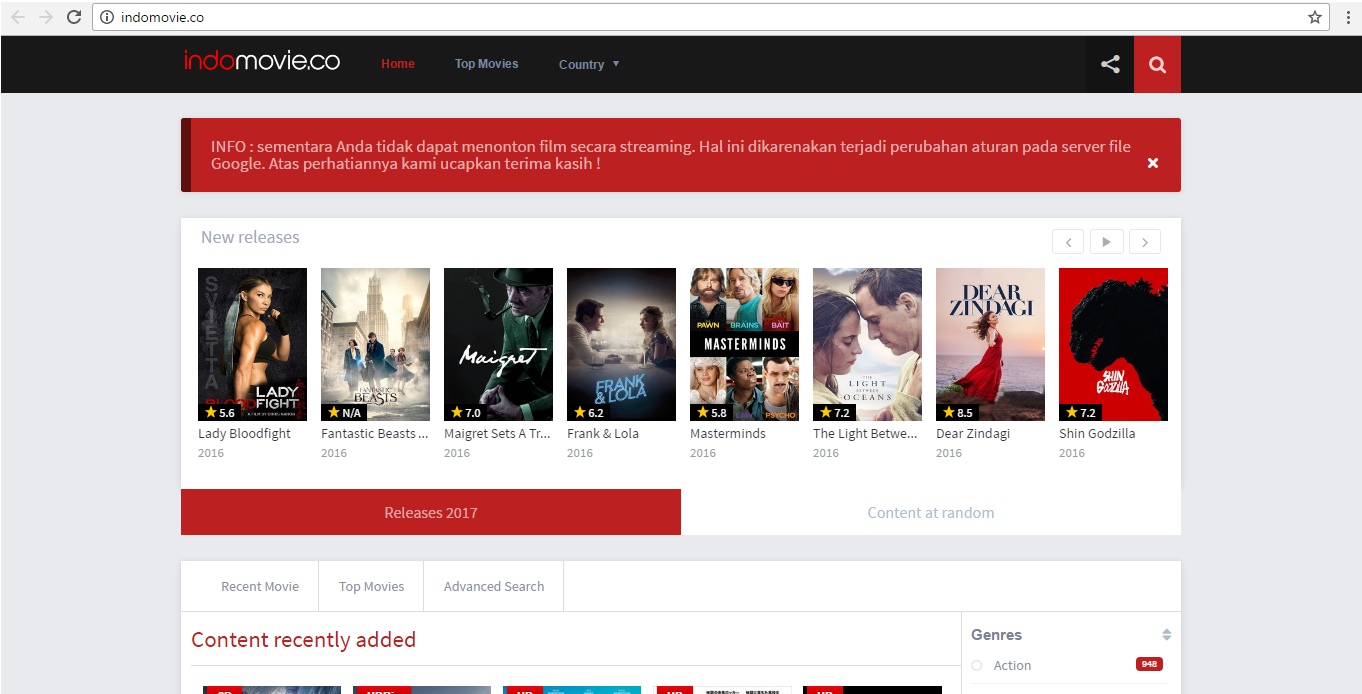Click the Fantastic Beasts title link

coord(374,434)
